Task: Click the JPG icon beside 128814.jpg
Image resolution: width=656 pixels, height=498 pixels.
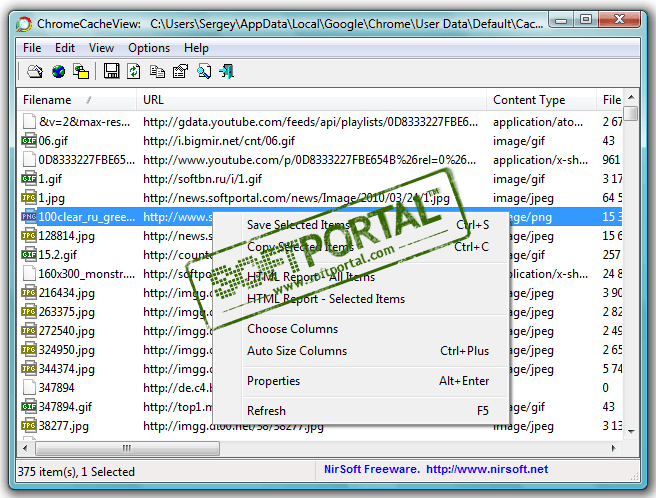Action: 28,236
